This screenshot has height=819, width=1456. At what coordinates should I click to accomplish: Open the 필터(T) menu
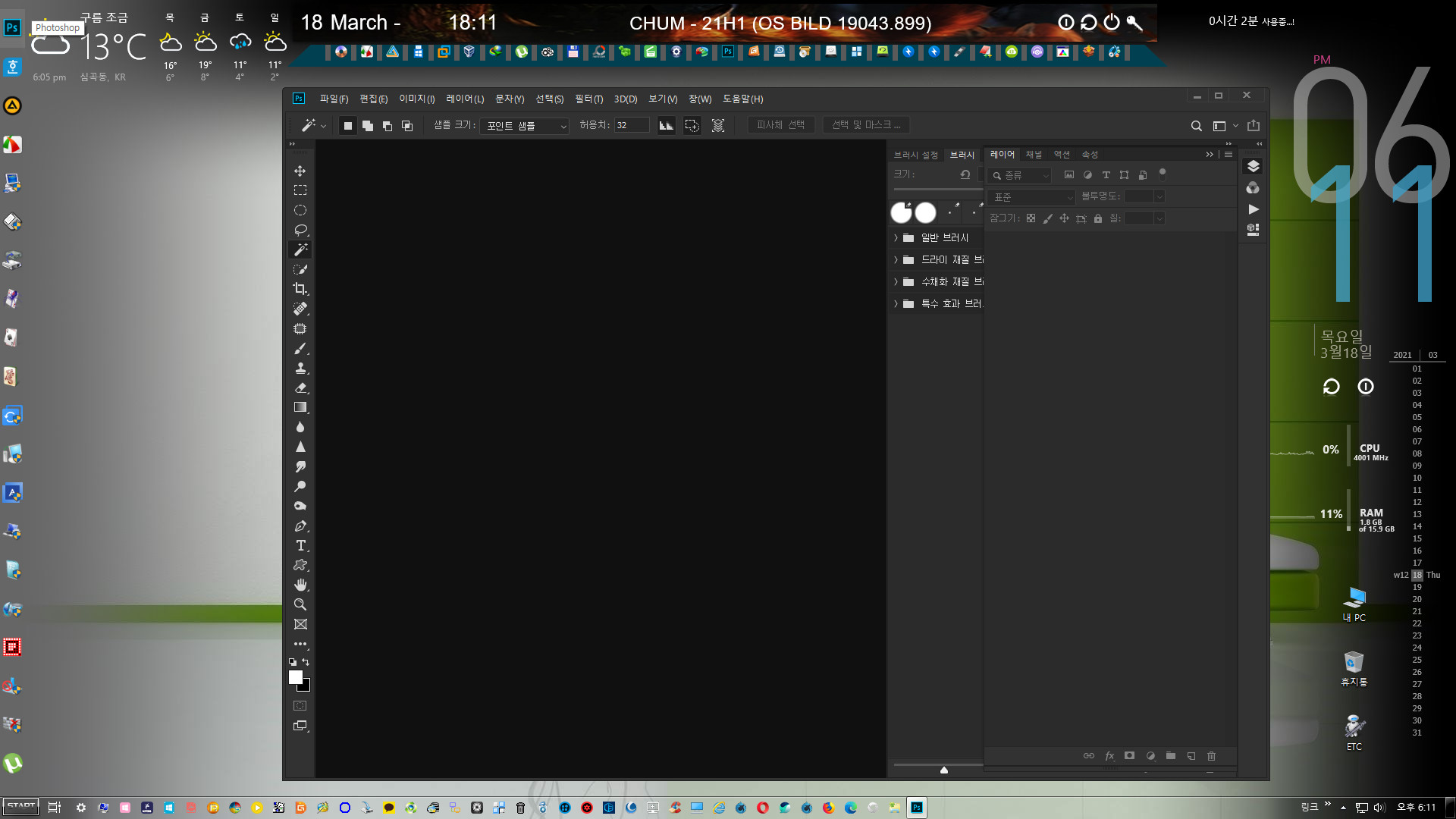(588, 99)
